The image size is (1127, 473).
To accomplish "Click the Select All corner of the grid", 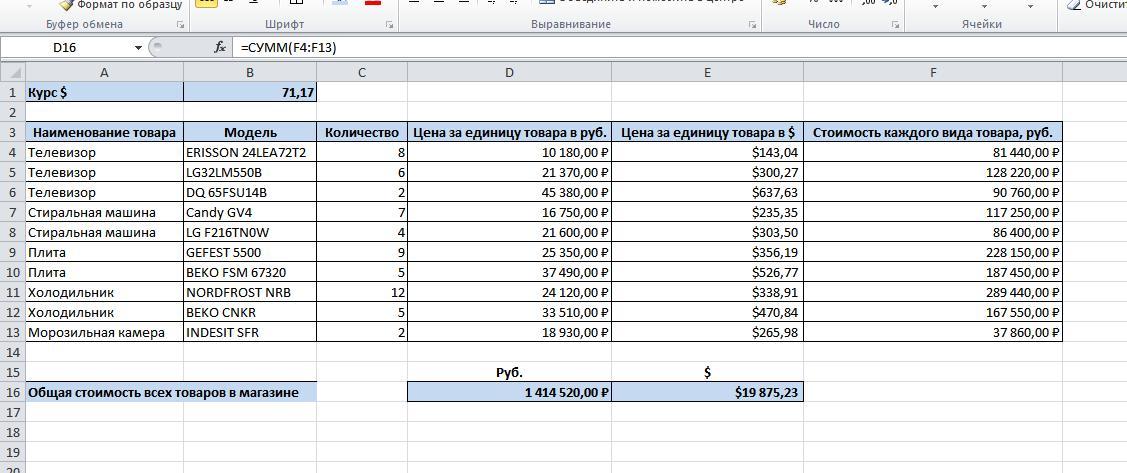I will coord(13,72).
